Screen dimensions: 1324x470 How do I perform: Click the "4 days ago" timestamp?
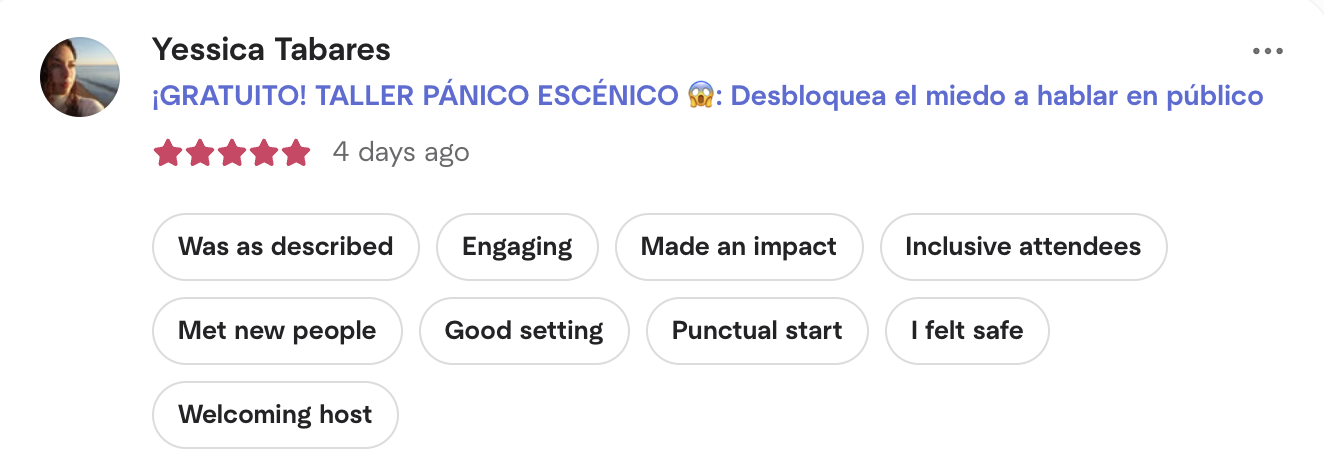(400, 152)
